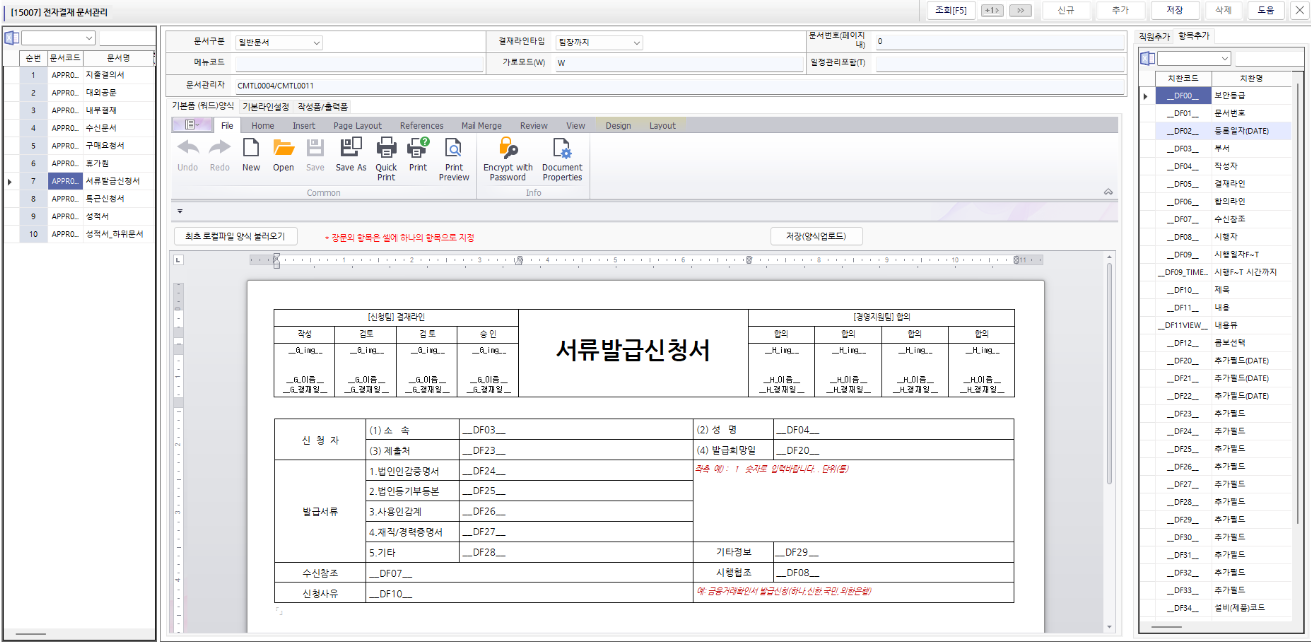
Task: Open the Insert ribbon tab
Action: click(x=304, y=126)
